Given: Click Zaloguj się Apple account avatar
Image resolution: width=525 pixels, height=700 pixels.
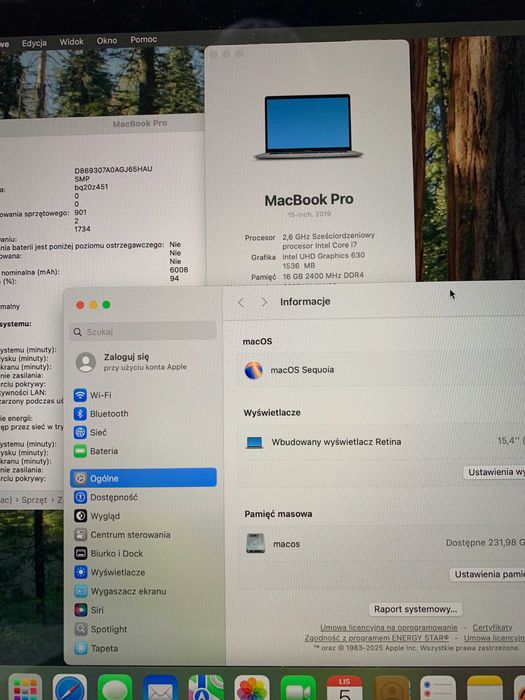Looking at the screenshot, I should [x=86, y=362].
